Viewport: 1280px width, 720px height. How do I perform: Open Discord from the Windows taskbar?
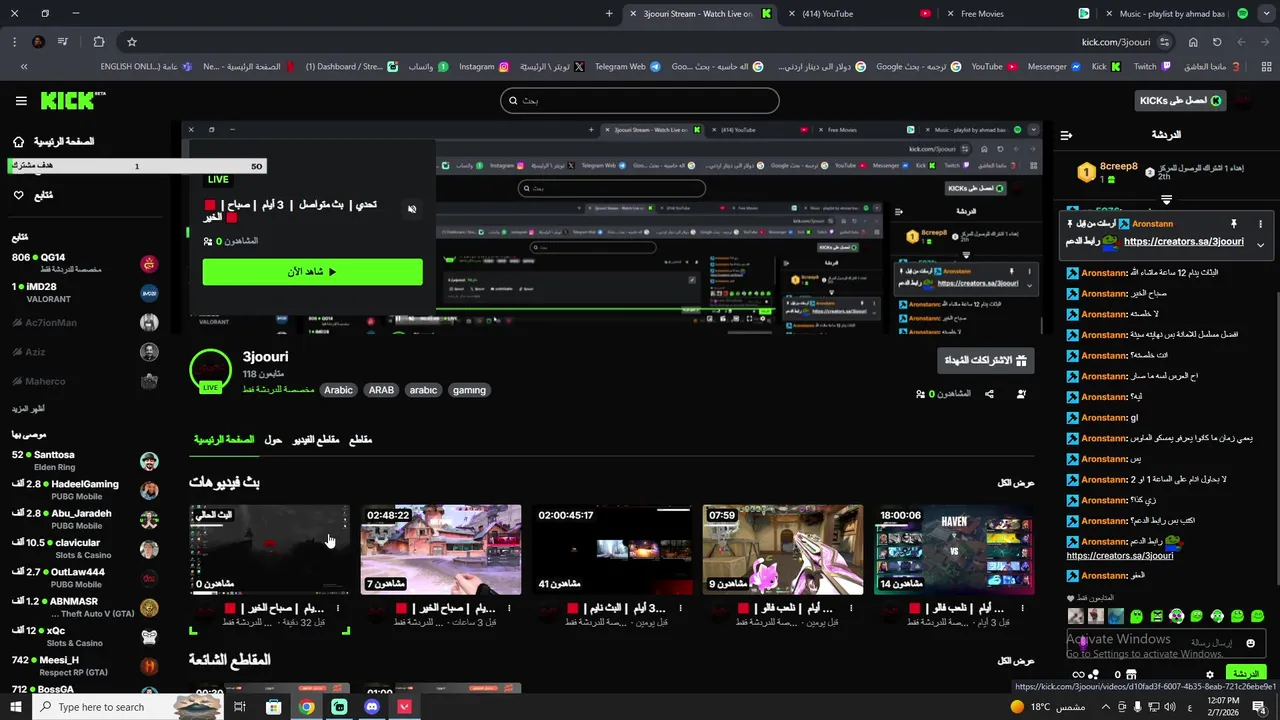(372, 707)
